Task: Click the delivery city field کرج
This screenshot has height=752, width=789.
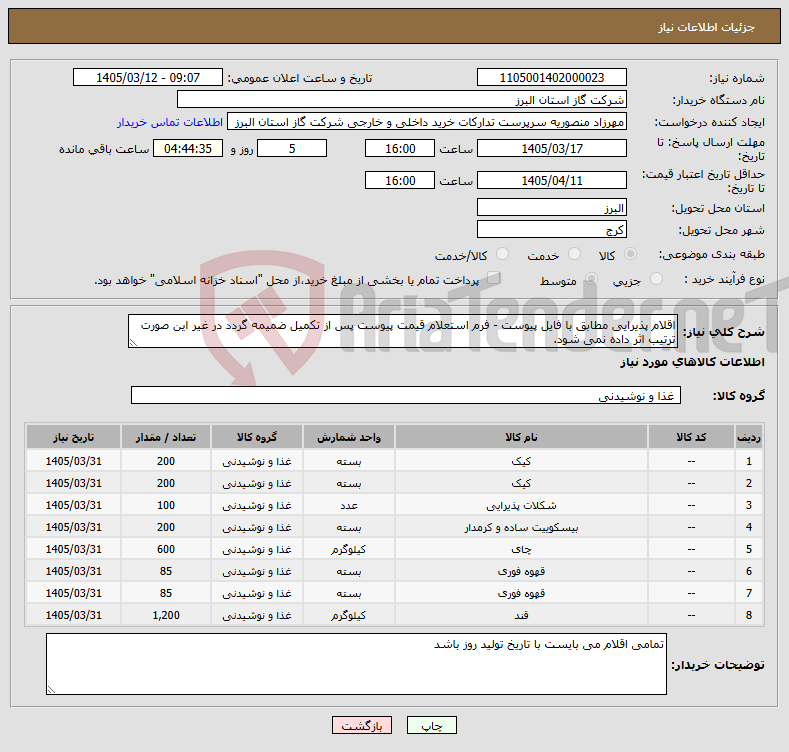Action: [x=551, y=230]
